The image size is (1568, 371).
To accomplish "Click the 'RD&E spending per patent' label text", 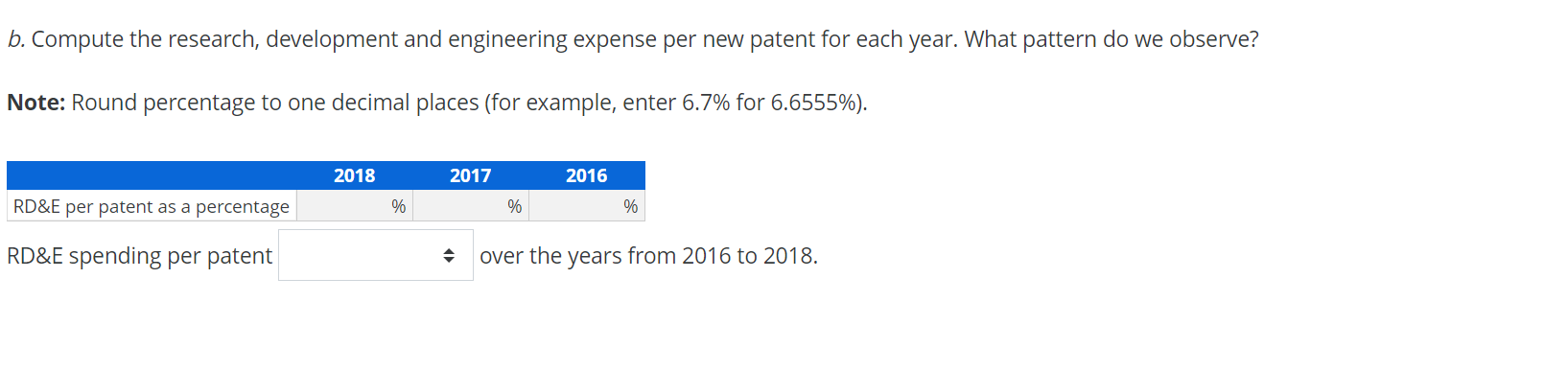I will 140,256.
